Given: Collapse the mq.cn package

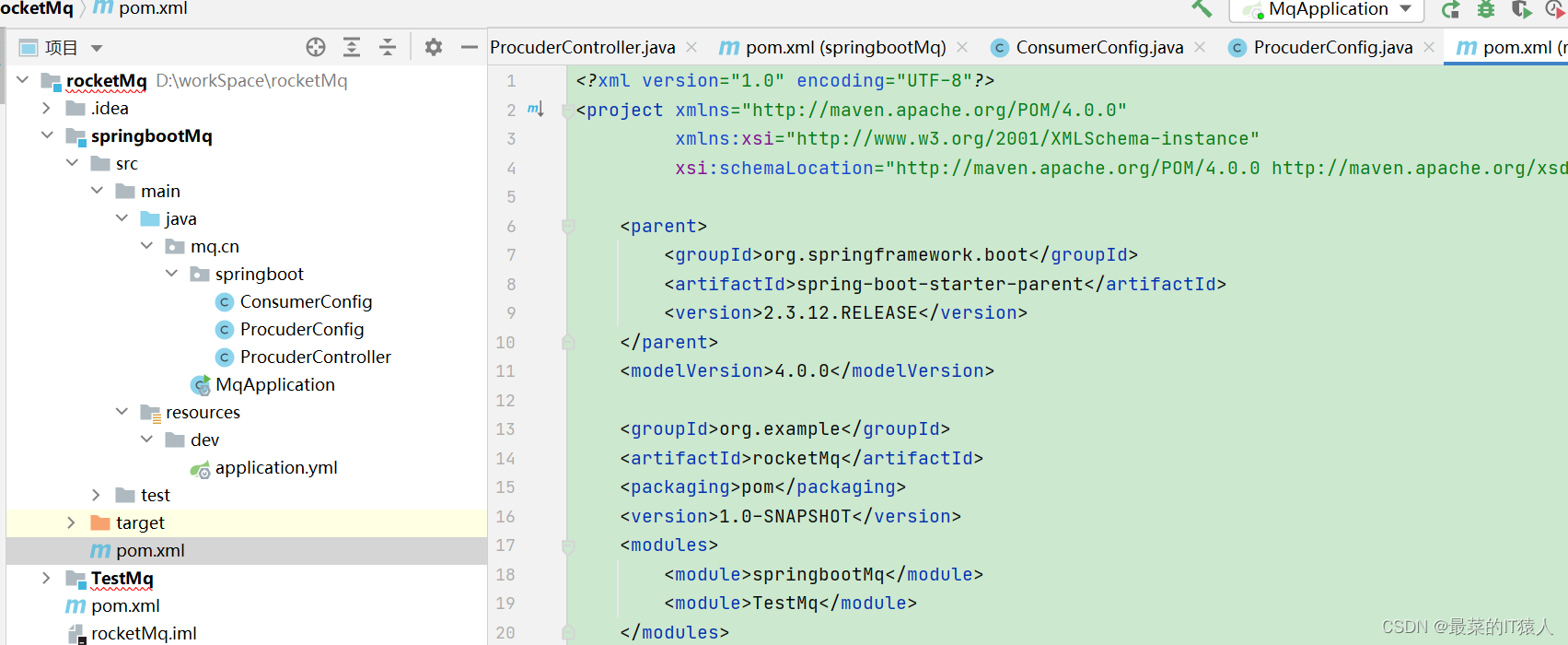Looking at the screenshot, I should [146, 246].
